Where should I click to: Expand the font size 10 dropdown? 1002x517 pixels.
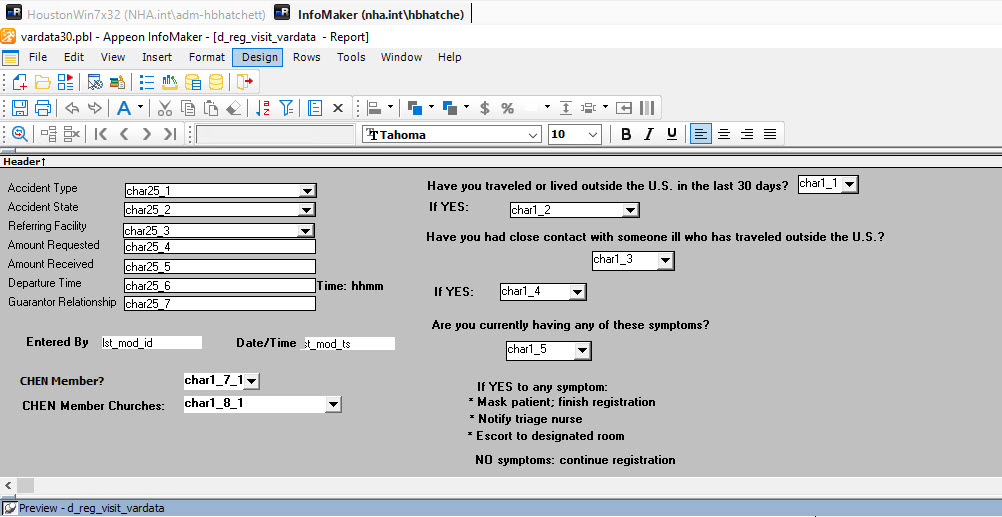[x=593, y=134]
